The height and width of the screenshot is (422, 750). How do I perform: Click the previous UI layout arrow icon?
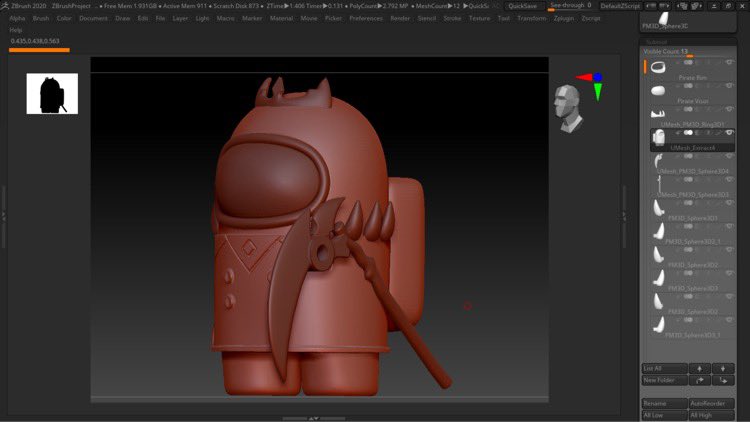coord(651,6)
